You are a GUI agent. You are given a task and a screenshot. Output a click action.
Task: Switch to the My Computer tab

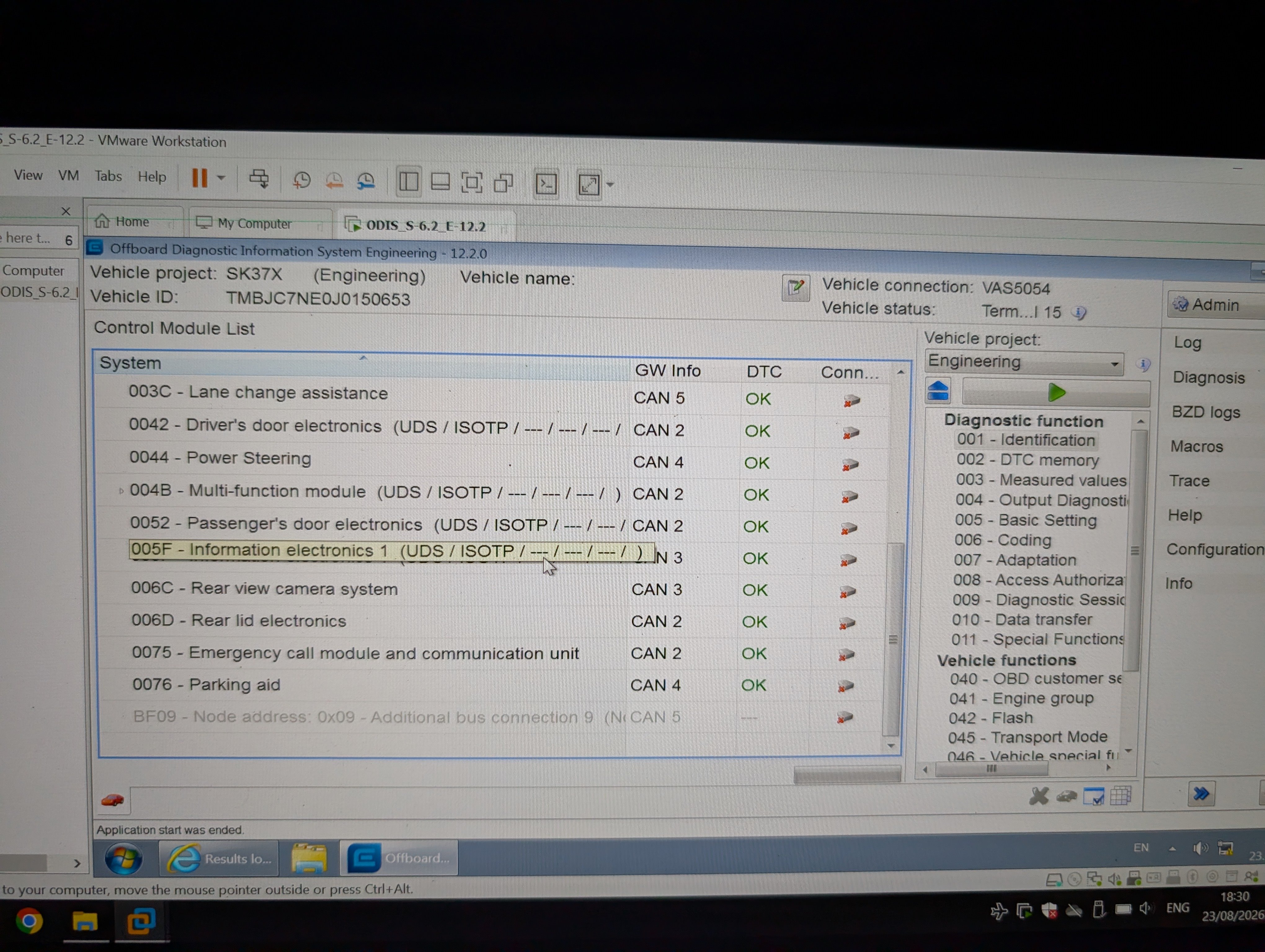(x=260, y=223)
